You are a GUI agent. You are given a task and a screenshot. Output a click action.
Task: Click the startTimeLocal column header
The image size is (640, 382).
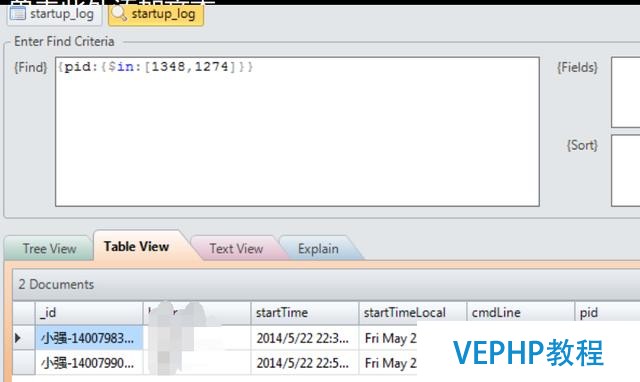tap(413, 313)
